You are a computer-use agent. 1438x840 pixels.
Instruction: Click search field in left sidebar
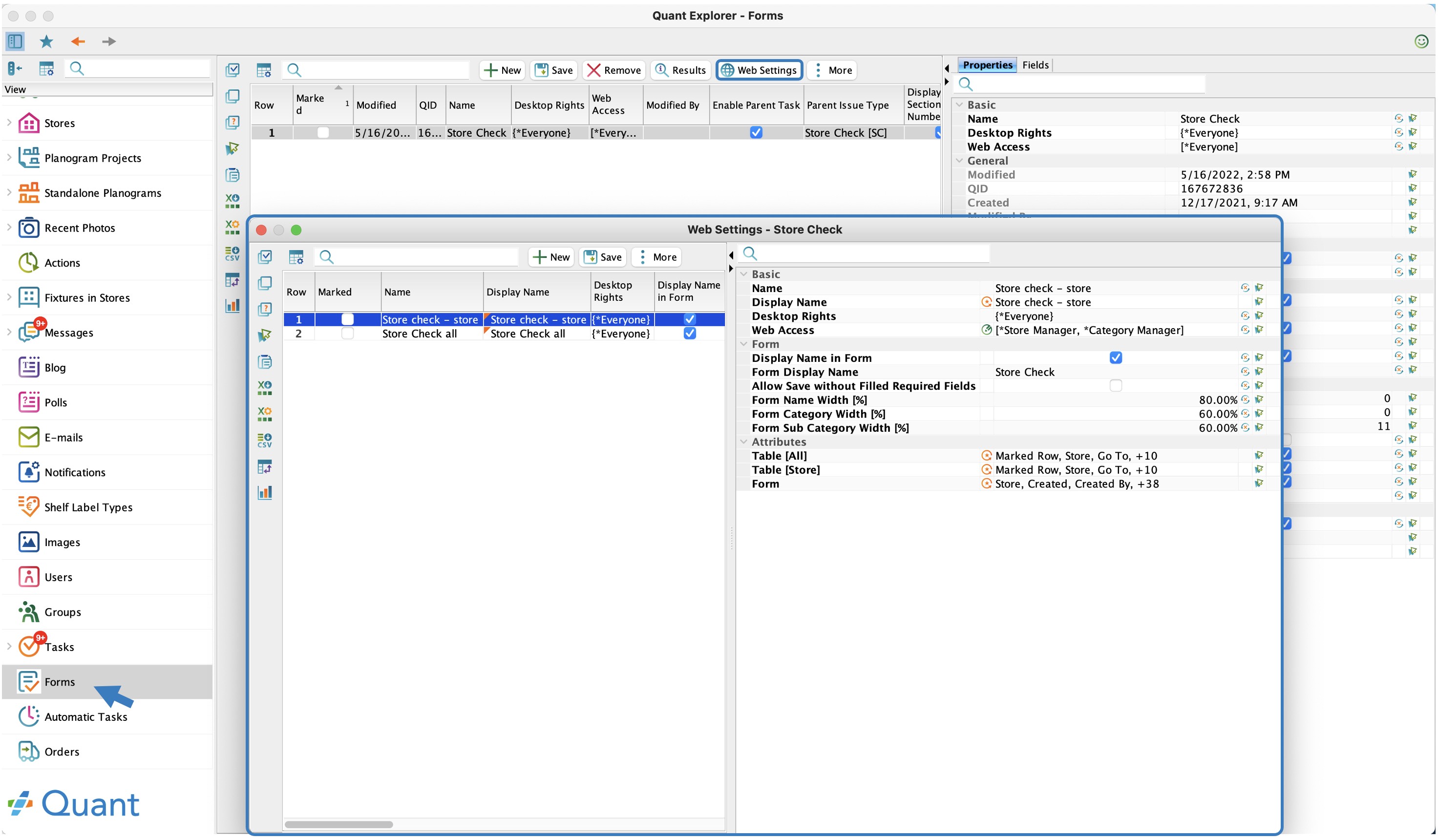click(138, 69)
